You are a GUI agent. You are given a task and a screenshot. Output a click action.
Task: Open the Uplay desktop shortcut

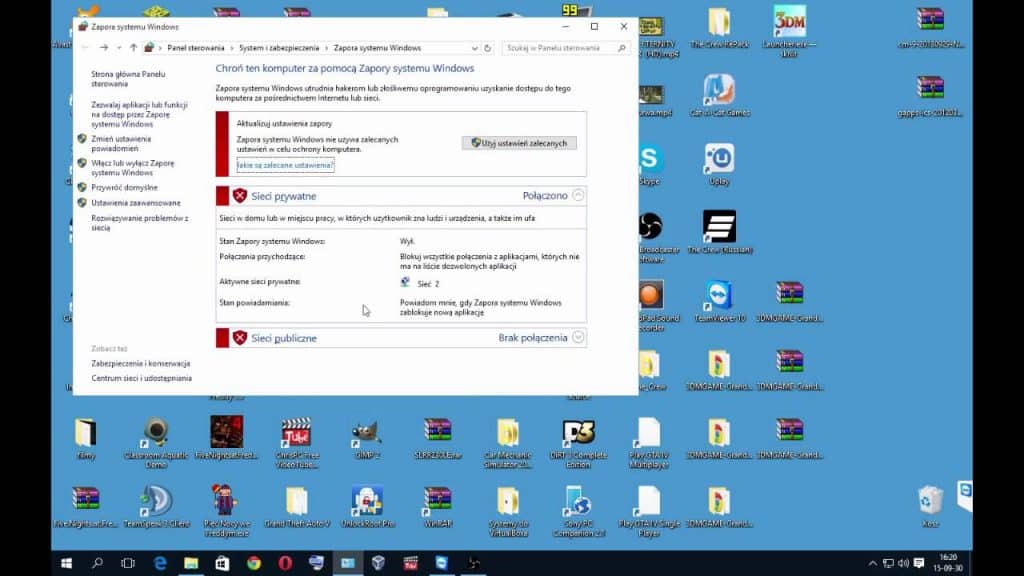tap(719, 164)
